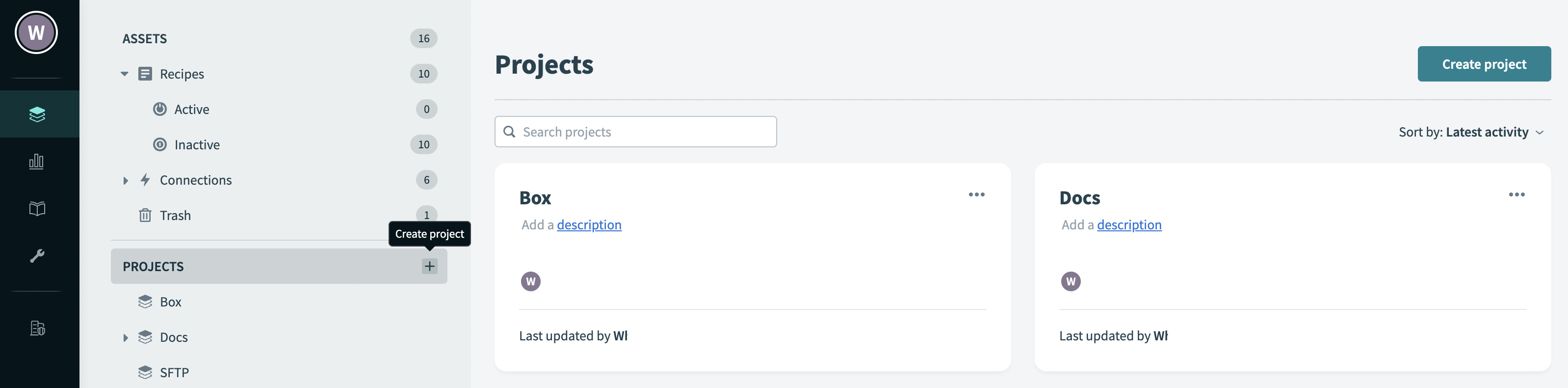The width and height of the screenshot is (1568, 388).
Task: Open the Sort by Latest activity dropdown
Action: (x=1470, y=132)
